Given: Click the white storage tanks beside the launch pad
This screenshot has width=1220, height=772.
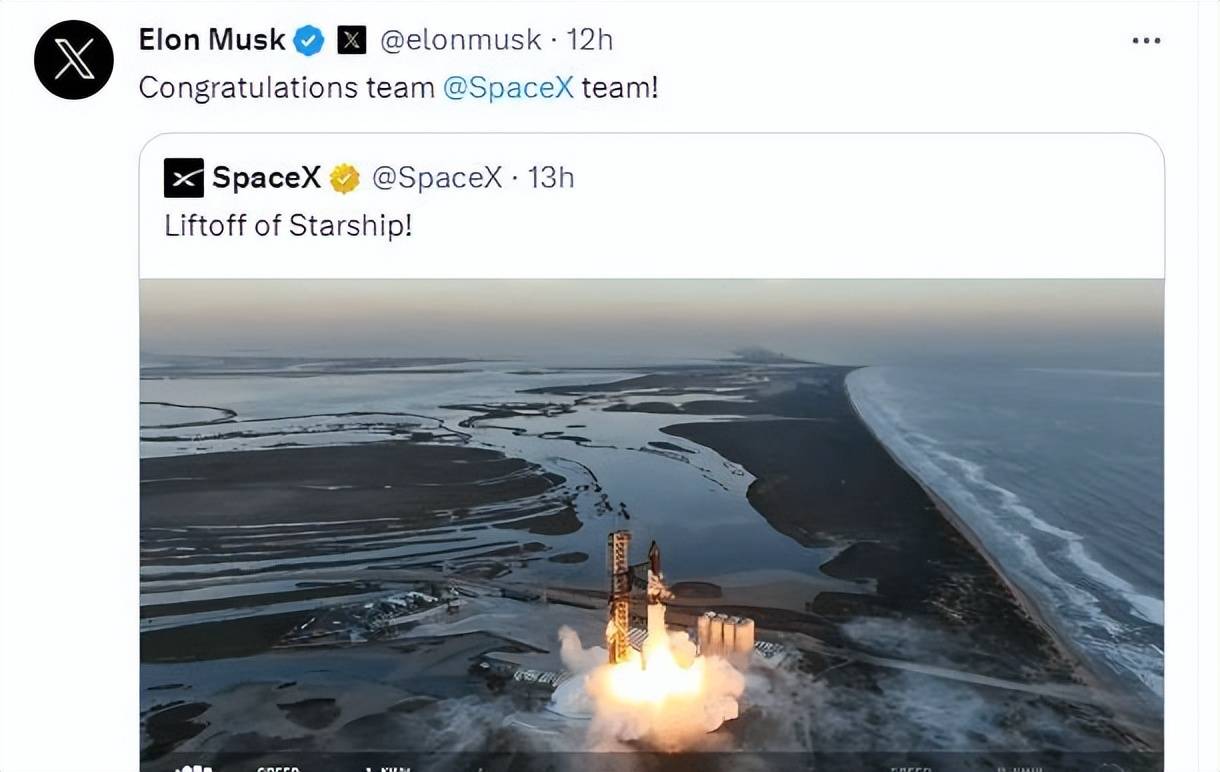Looking at the screenshot, I should coord(725,635).
